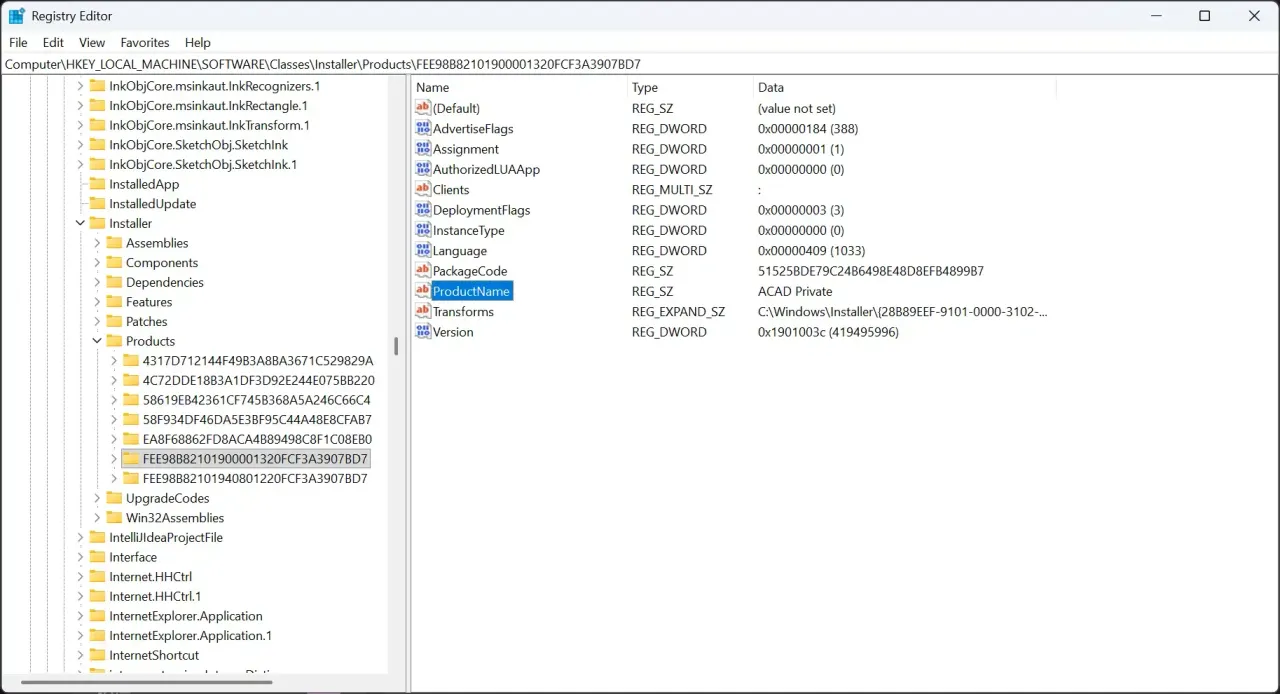Image resolution: width=1280 pixels, height=694 pixels.
Task: Click the Type column header
Action: coord(691,88)
